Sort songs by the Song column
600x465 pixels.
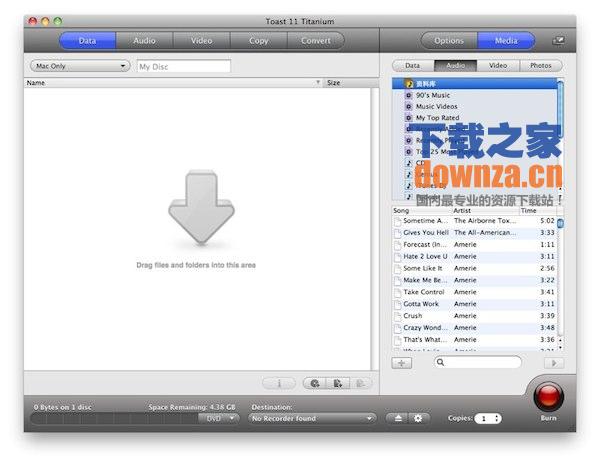[422, 211]
